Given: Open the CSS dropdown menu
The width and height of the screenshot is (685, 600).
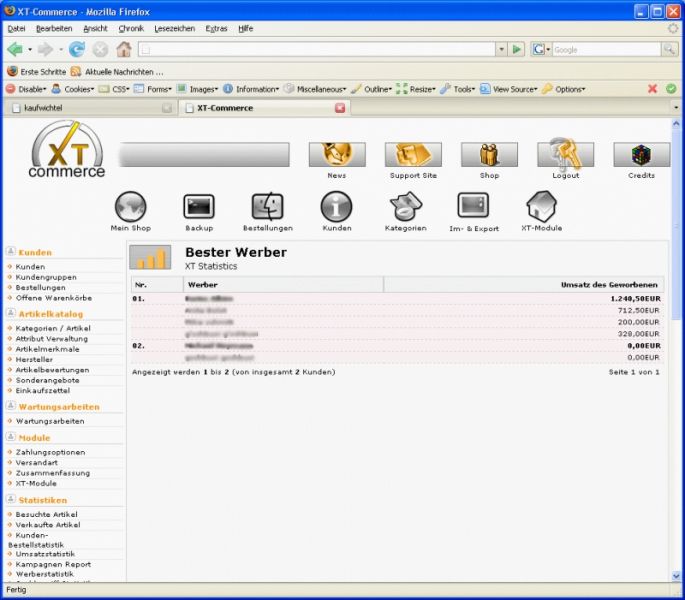Looking at the screenshot, I should pyautogui.click(x=114, y=89).
